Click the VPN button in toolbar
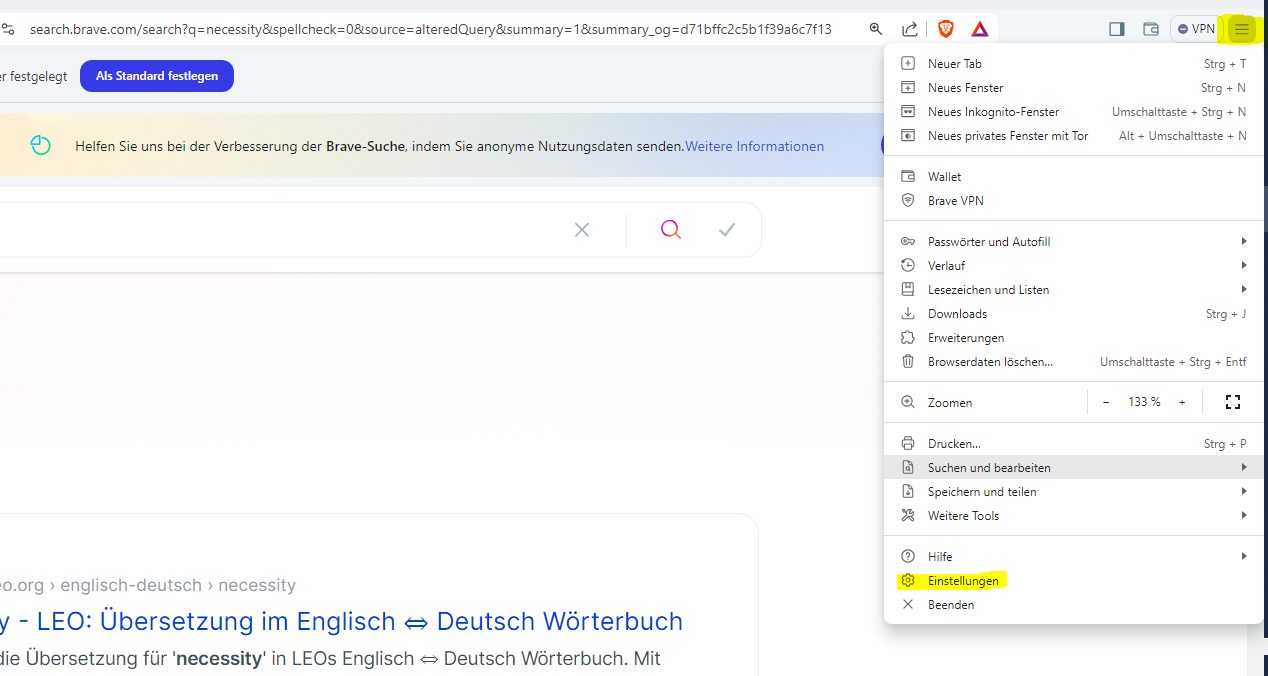Viewport: 1268px width, 676px height. click(1196, 29)
